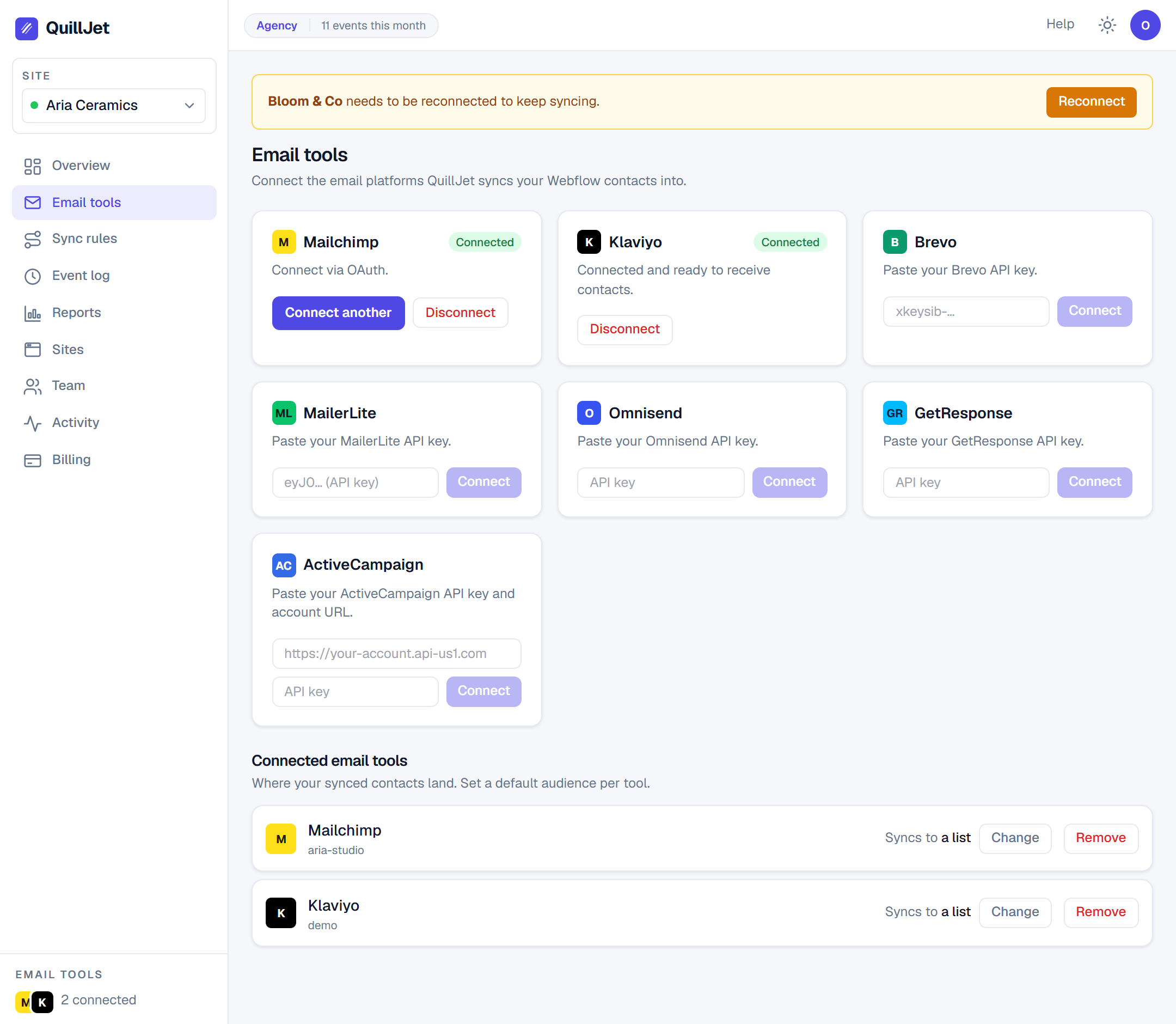Screen dimensions: 1176x1024
Task: Click the Sync rules icon
Action: coord(33,240)
